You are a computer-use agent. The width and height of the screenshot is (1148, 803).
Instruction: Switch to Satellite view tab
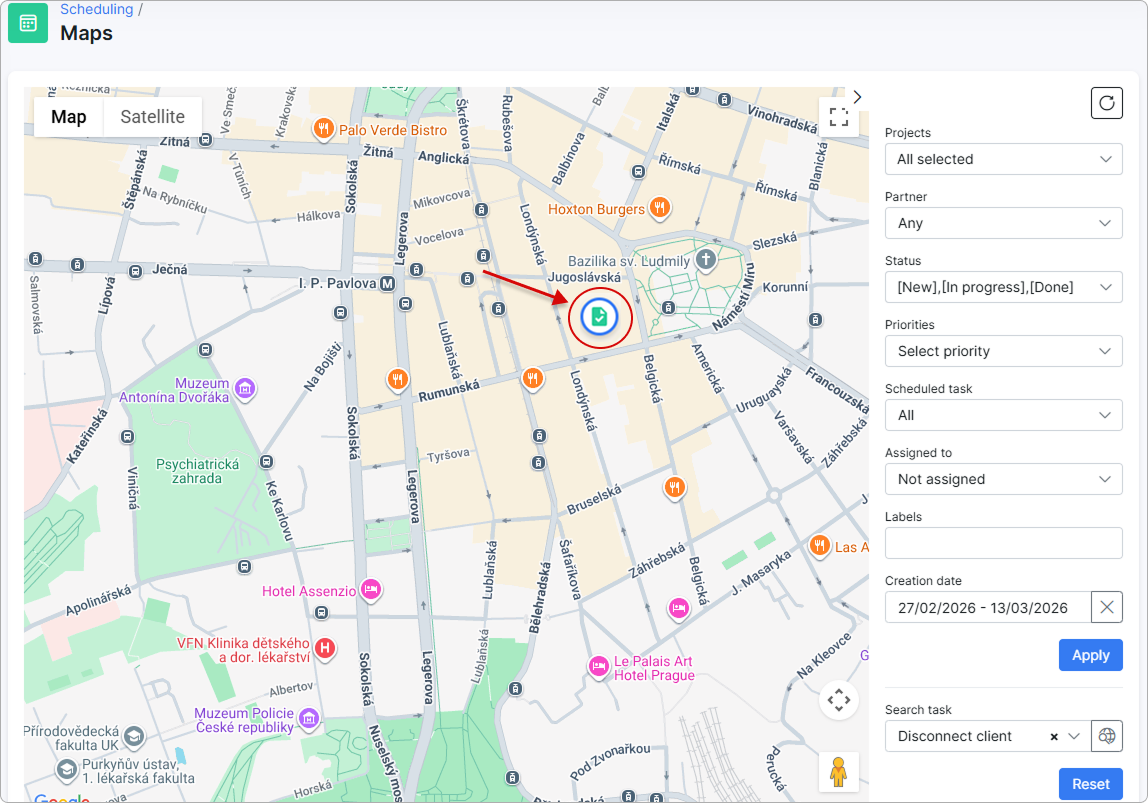point(152,116)
